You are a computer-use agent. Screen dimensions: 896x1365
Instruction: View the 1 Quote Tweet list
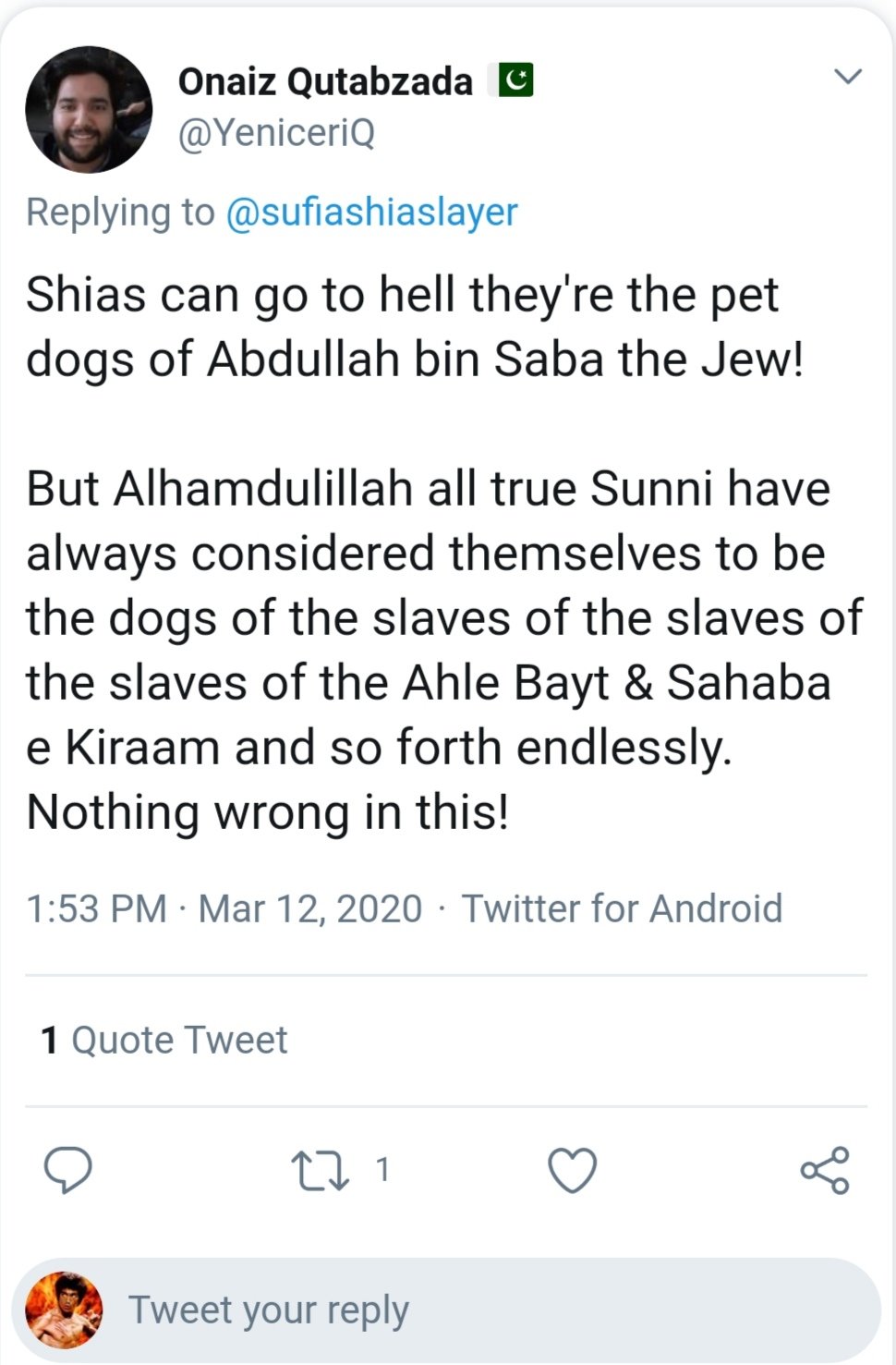164,1041
